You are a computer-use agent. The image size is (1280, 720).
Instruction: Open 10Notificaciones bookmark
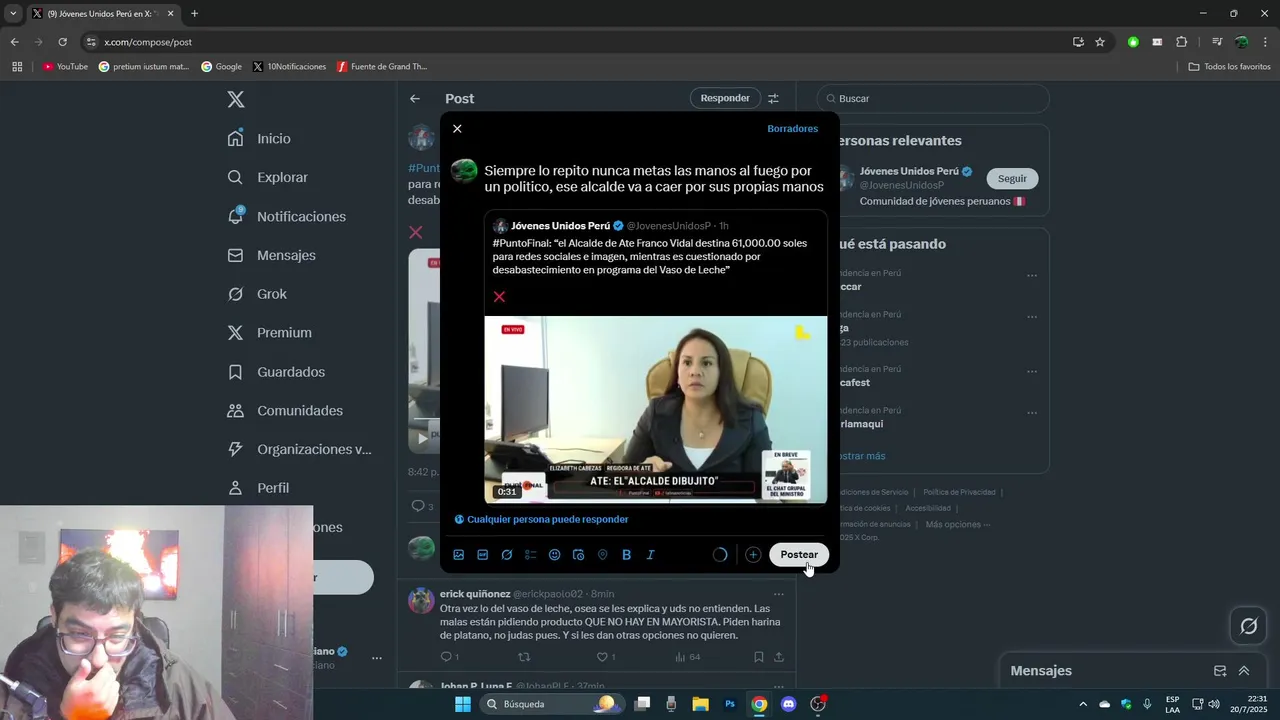[x=289, y=67]
